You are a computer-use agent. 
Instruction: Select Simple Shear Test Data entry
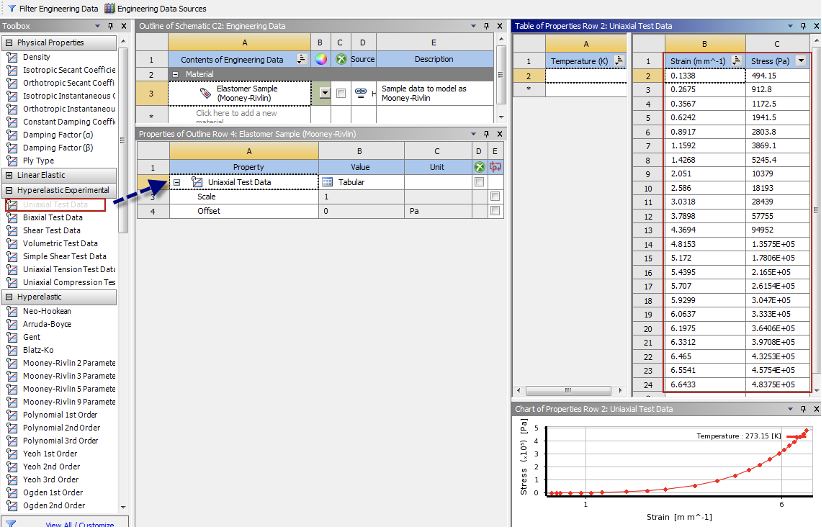tap(64, 256)
